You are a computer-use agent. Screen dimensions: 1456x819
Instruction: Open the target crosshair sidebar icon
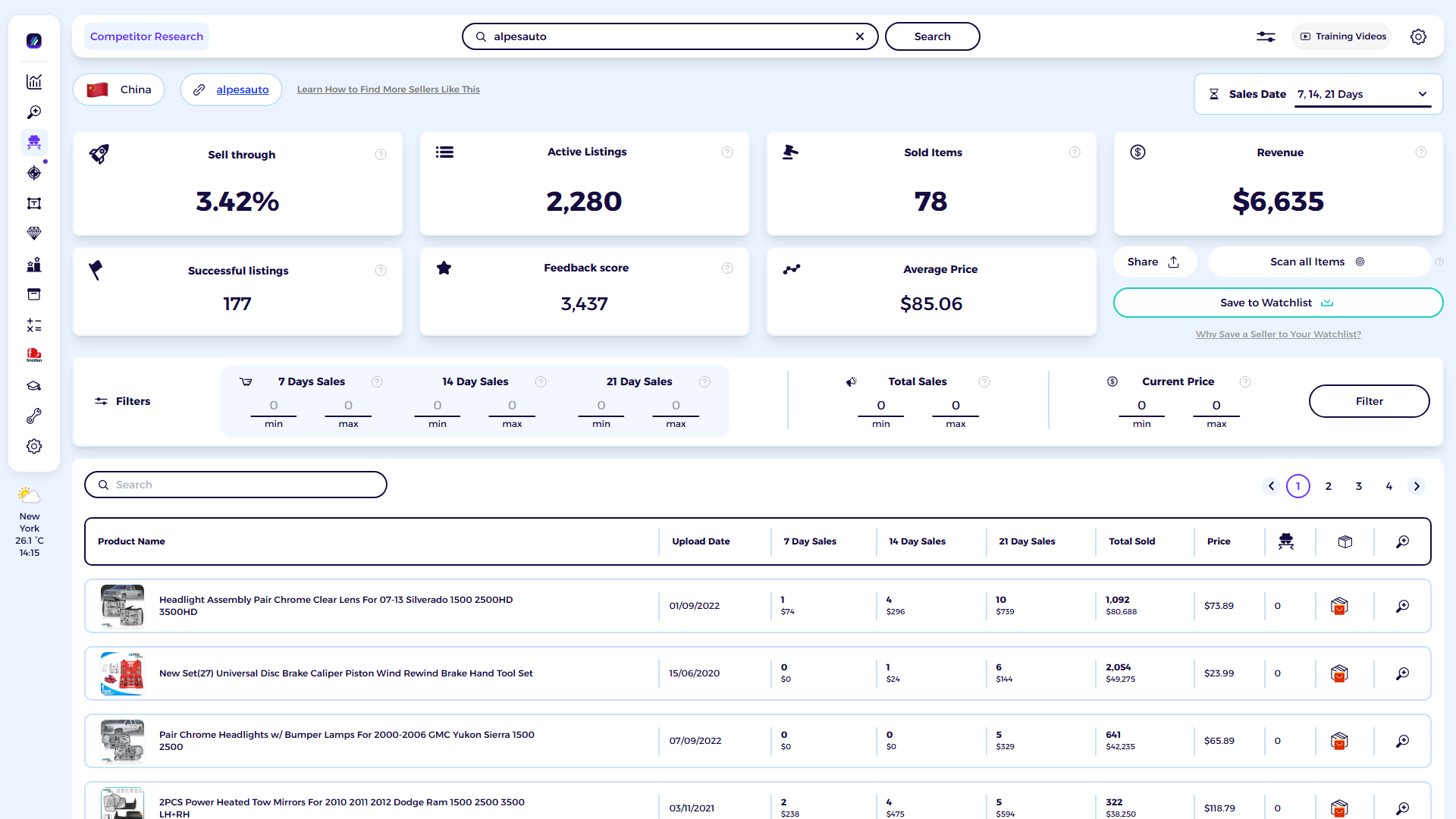coord(34,173)
